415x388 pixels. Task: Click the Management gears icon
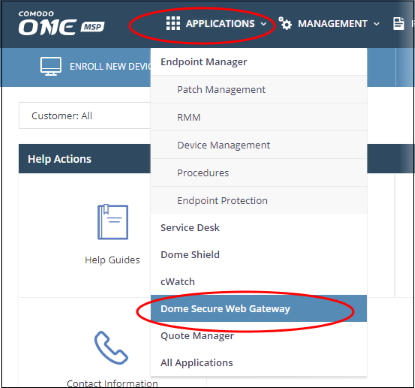click(x=285, y=23)
